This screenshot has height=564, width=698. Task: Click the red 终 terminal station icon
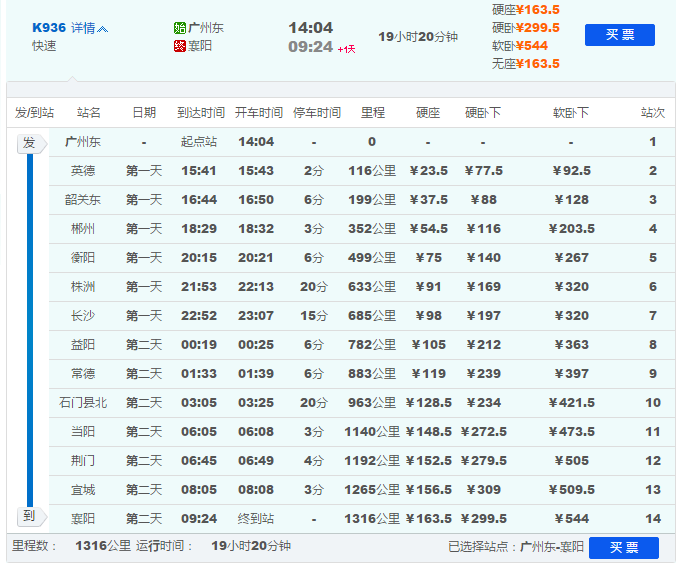[x=179, y=46]
